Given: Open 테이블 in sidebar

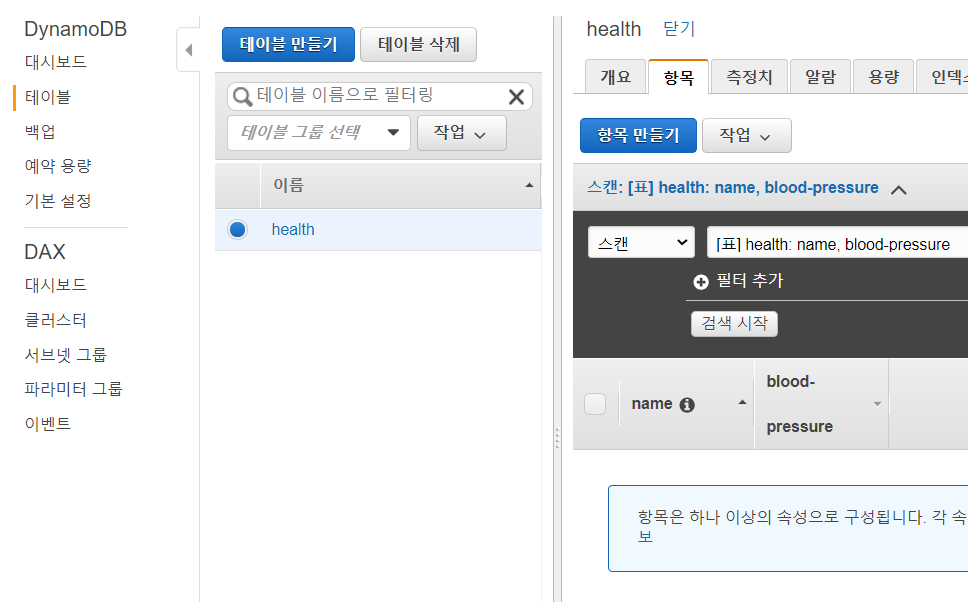Looking at the screenshot, I should click(48, 97).
